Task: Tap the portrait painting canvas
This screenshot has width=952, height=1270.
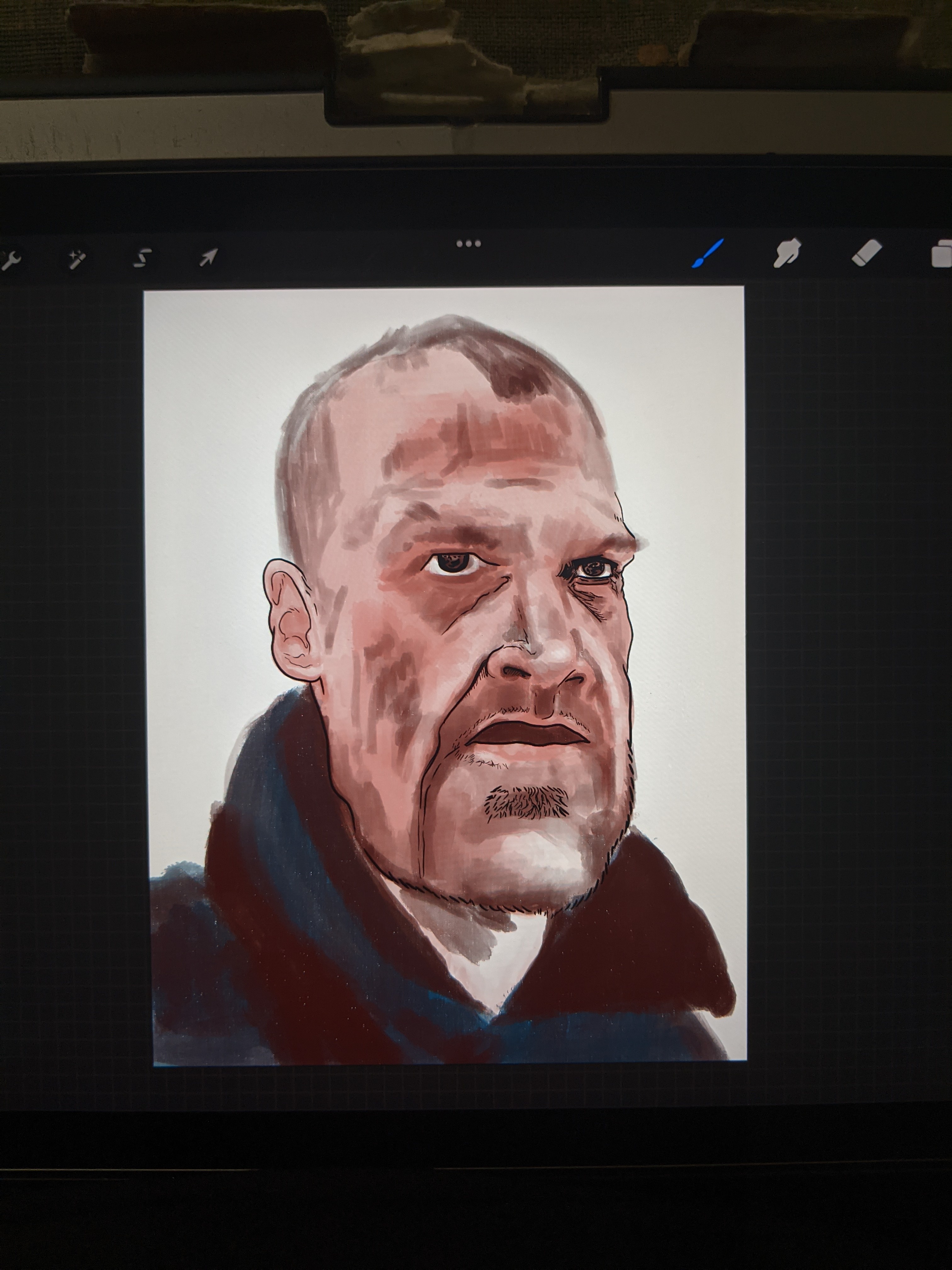Action: click(x=446, y=676)
